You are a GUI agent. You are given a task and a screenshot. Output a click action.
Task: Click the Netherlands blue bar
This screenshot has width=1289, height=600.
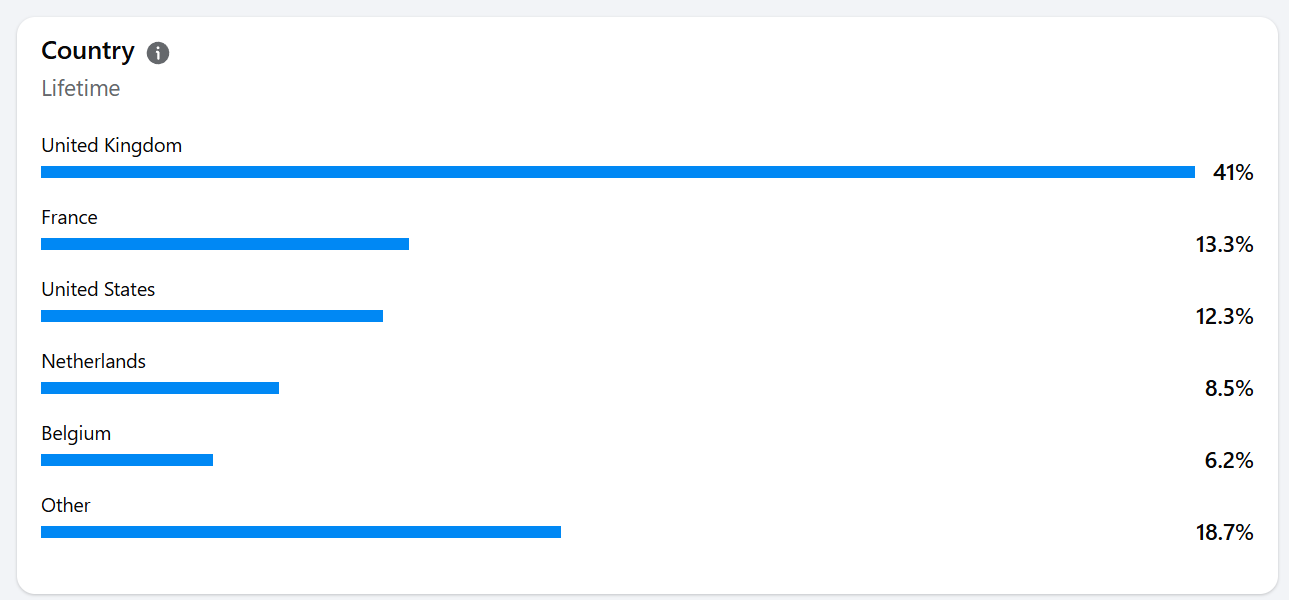click(160, 388)
